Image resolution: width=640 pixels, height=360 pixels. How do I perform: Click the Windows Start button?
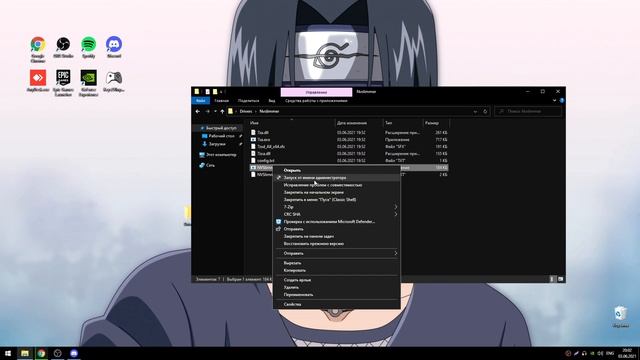[8, 353]
